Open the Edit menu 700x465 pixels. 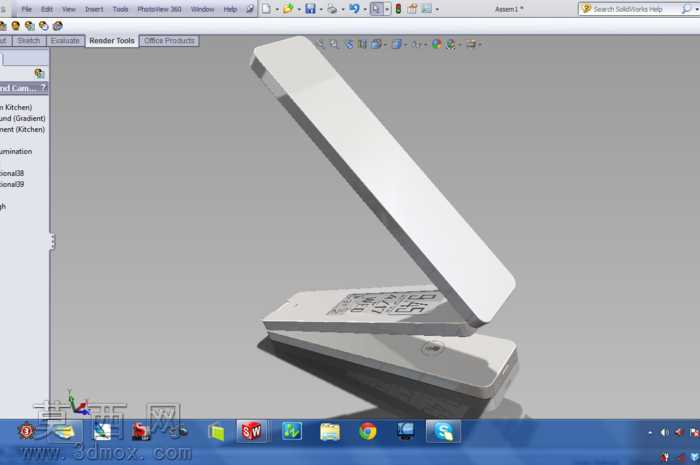coord(47,9)
